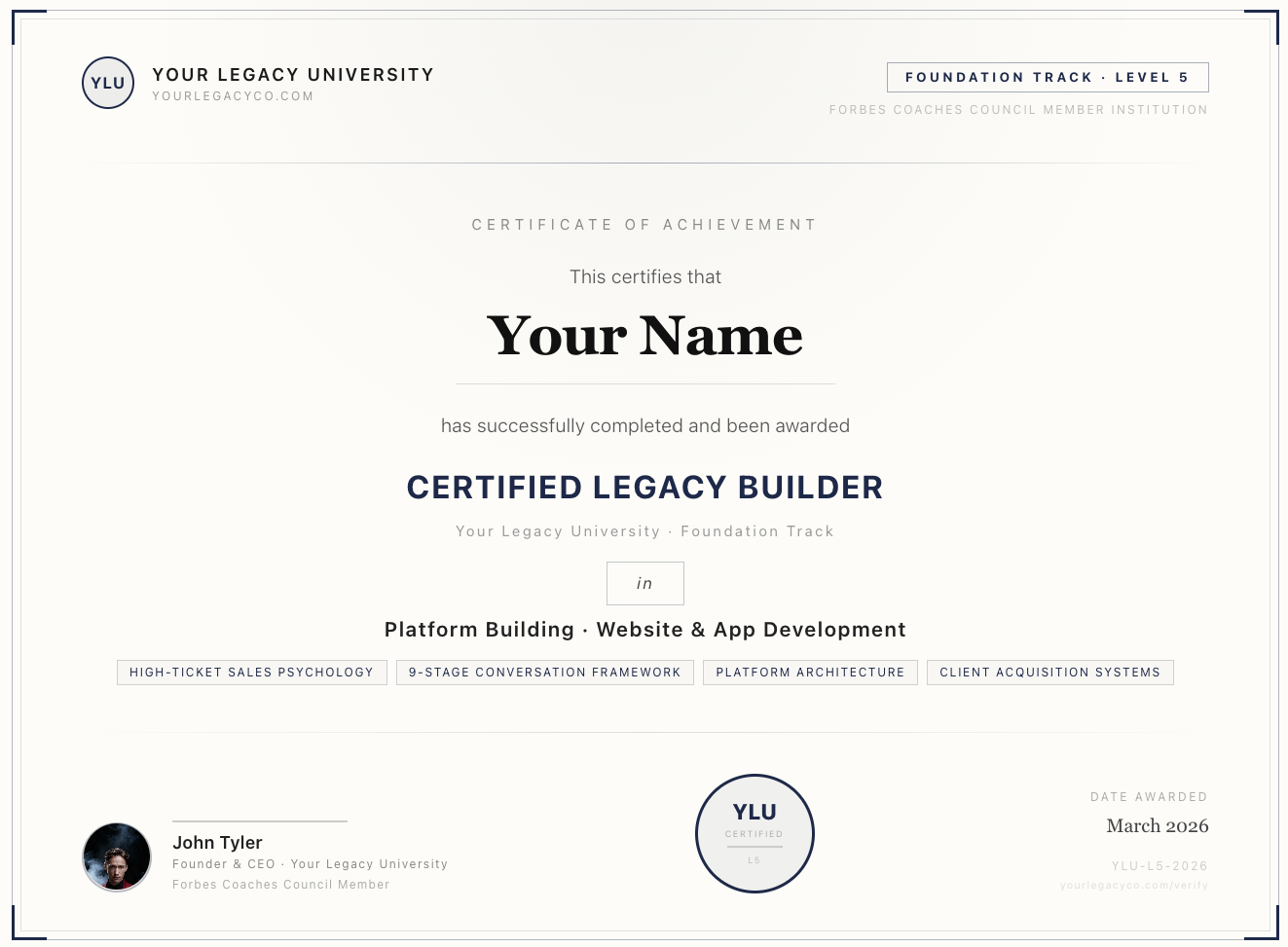The width and height of the screenshot is (1288, 947).
Task: Click "Forbes Coaches Council Member Institution" text
Action: pyautogui.click(x=1018, y=110)
